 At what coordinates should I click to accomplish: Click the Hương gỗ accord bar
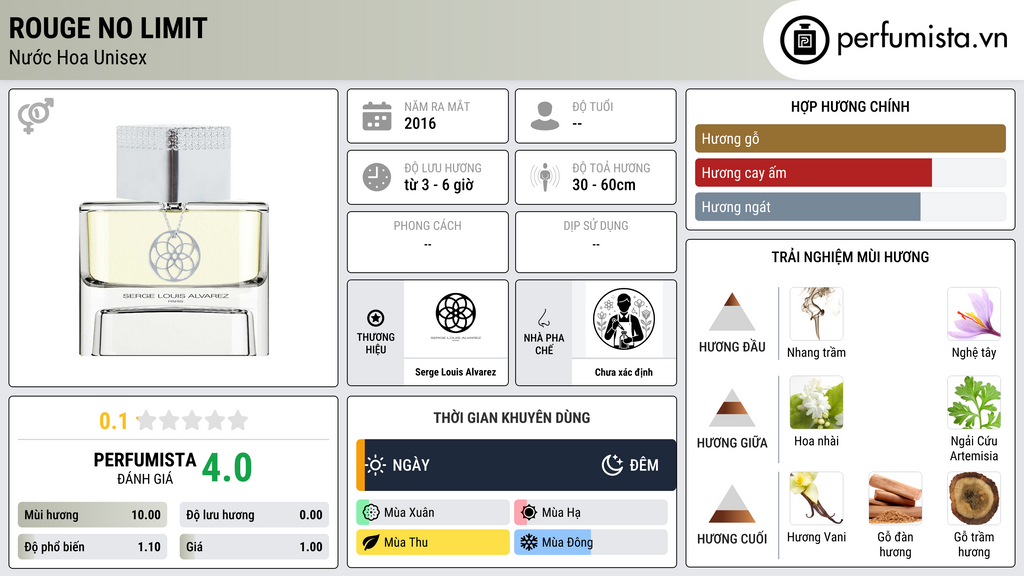coord(850,138)
